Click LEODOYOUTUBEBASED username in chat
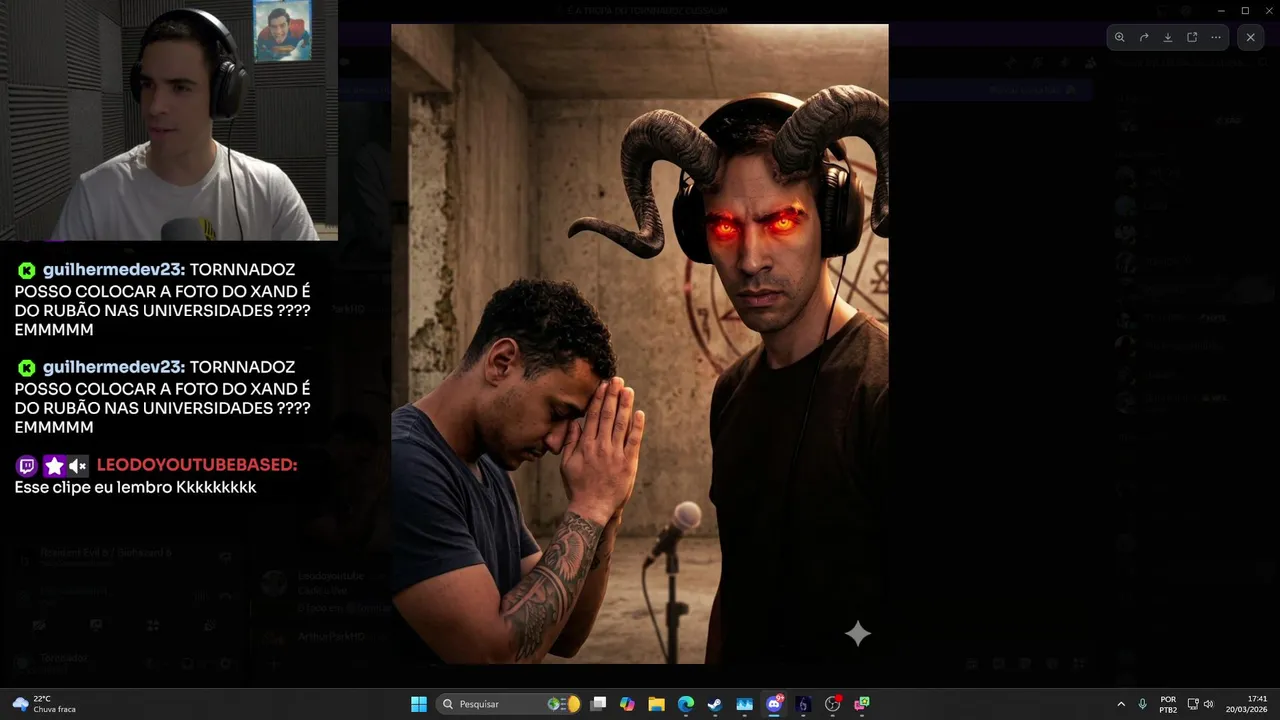This screenshot has height=720, width=1280. pyautogui.click(x=197, y=465)
